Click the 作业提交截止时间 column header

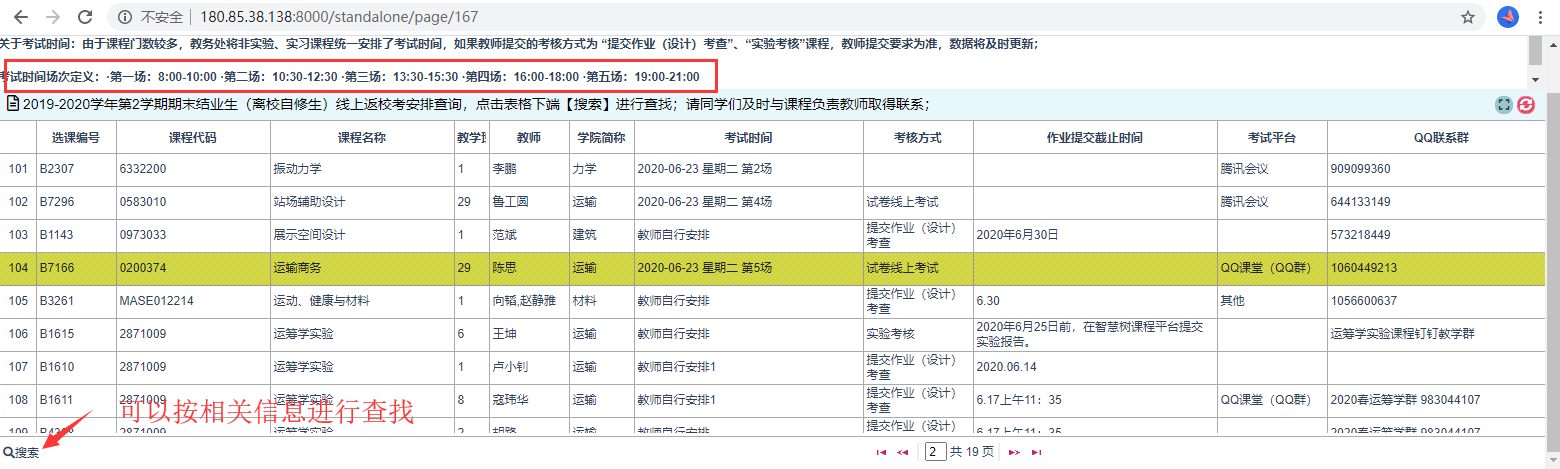[1095, 137]
